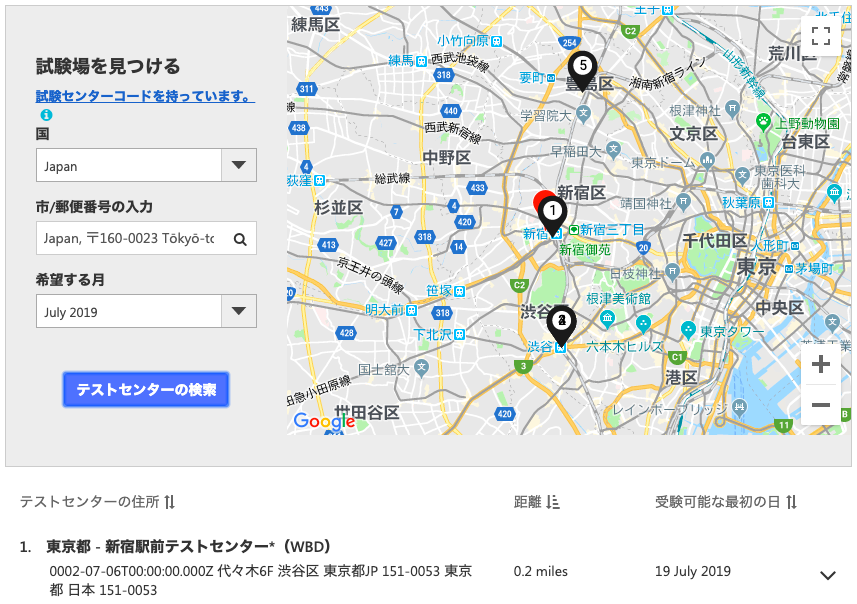
Task: Toggle fullscreen map view
Action: tap(821, 37)
